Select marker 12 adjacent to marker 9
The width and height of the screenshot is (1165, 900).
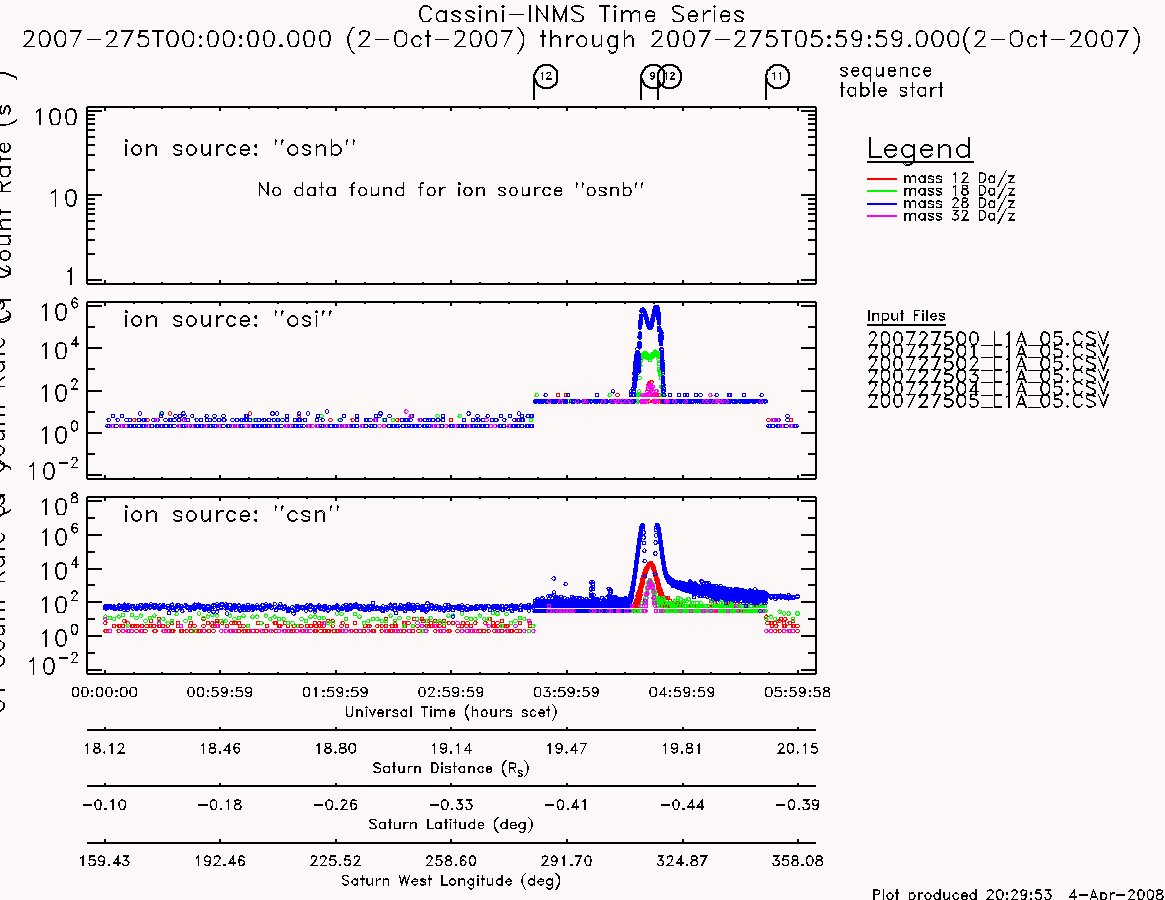pyautogui.click(x=670, y=76)
